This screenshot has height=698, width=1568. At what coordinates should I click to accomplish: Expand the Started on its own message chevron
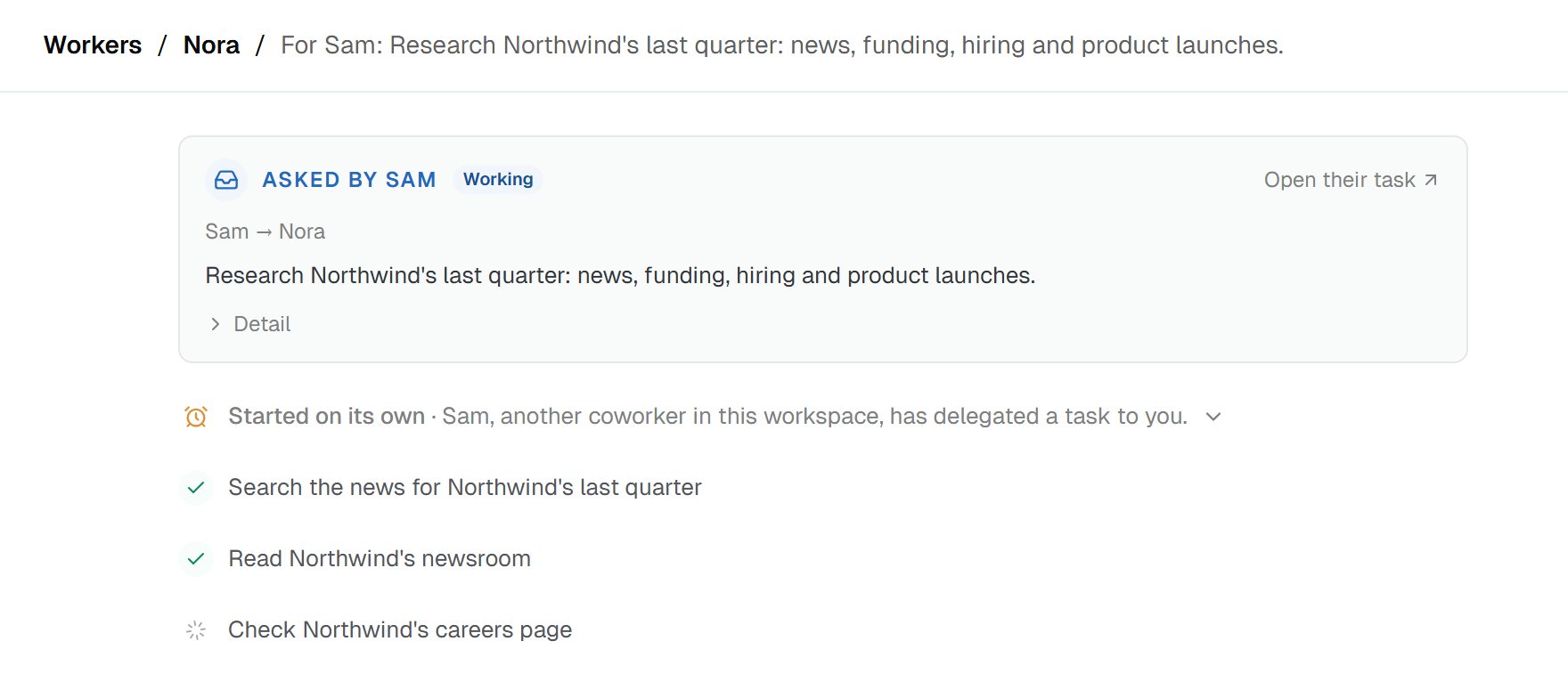[x=1213, y=417]
